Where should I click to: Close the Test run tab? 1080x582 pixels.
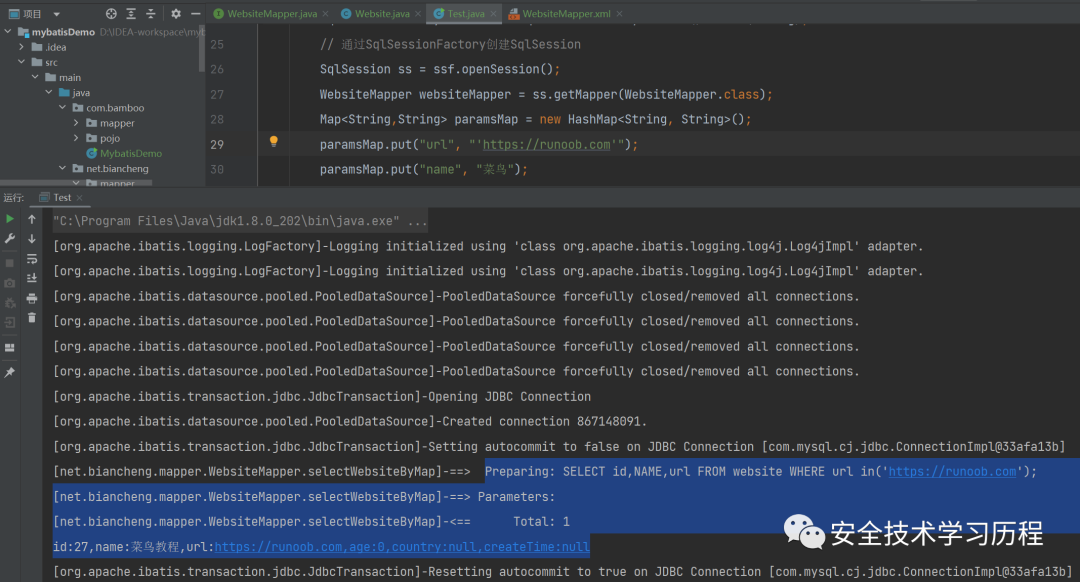point(79,198)
